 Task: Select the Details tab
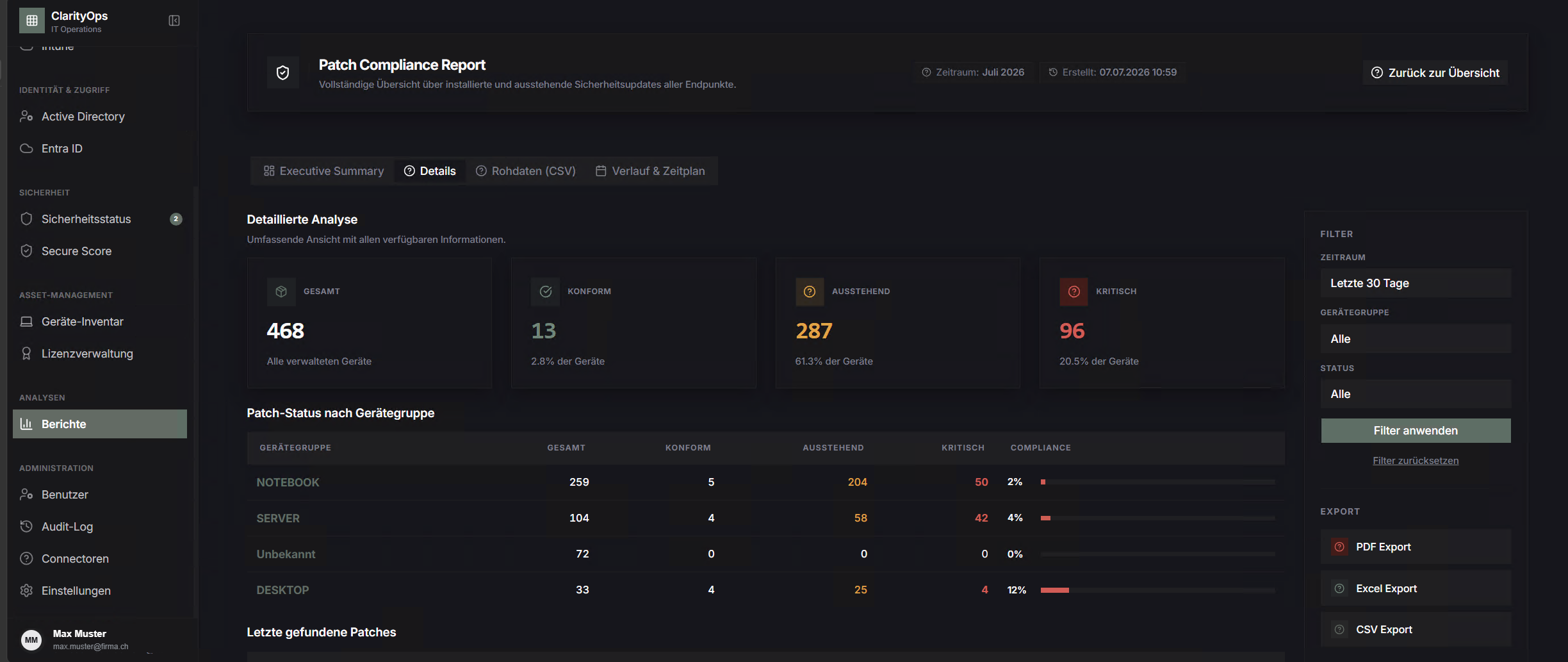coord(430,171)
